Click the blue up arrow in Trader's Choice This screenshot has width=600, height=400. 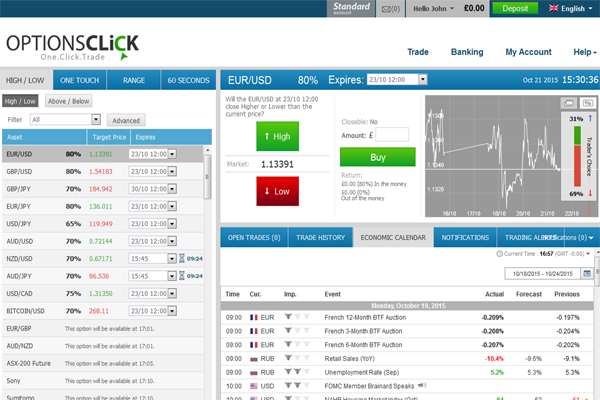click(590, 119)
